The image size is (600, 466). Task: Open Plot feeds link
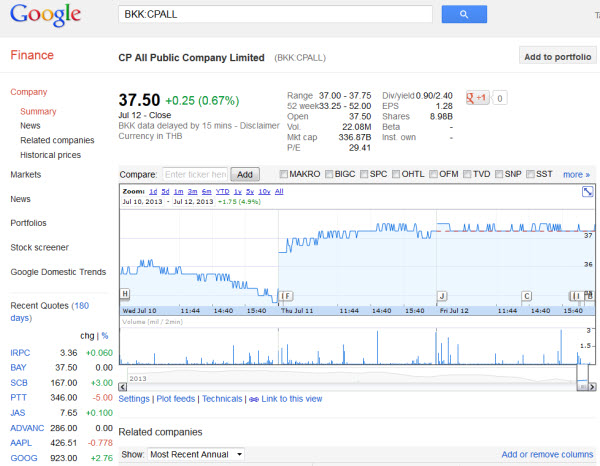pyautogui.click(x=176, y=399)
